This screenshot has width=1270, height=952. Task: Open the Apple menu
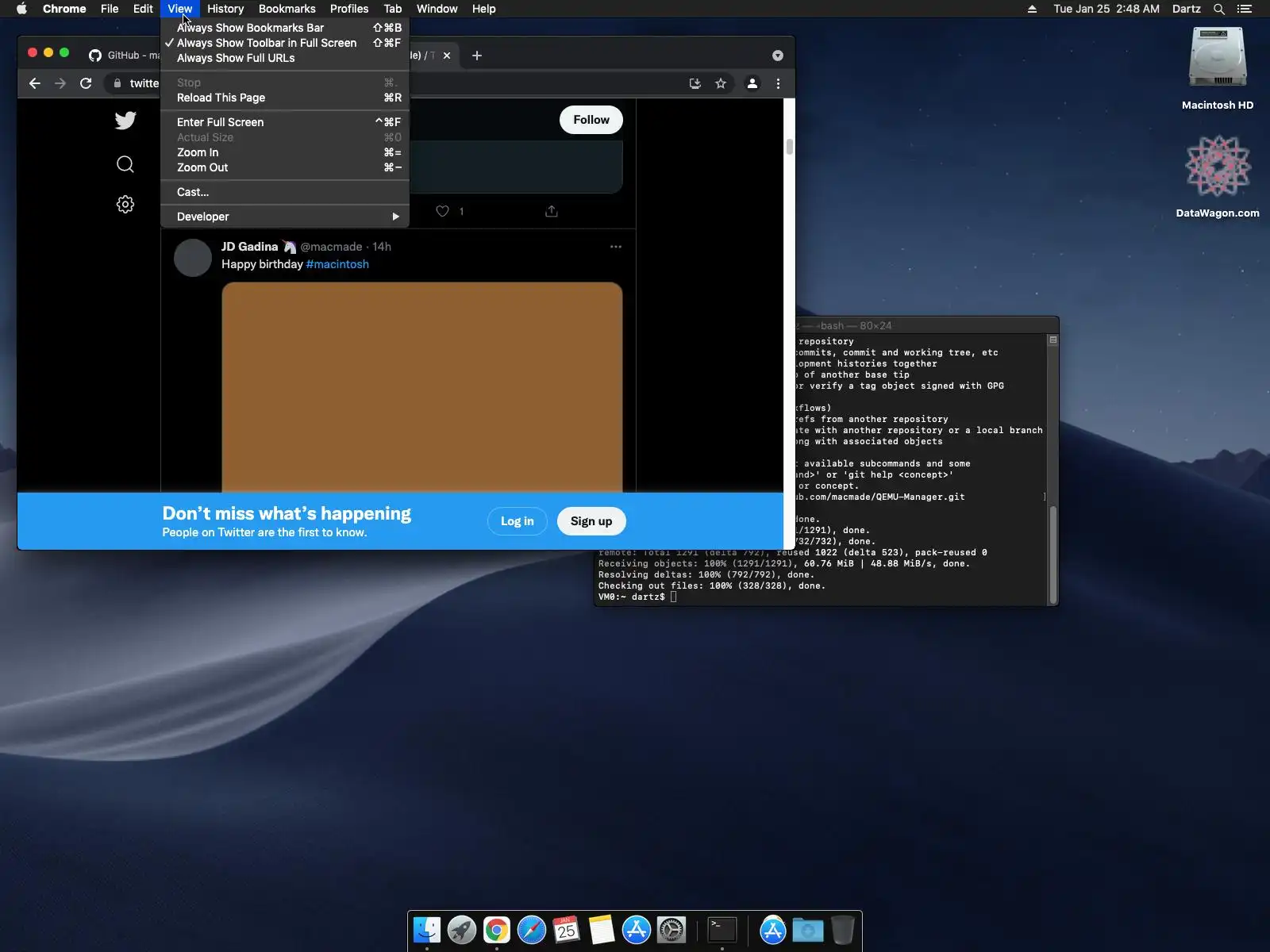[21, 9]
